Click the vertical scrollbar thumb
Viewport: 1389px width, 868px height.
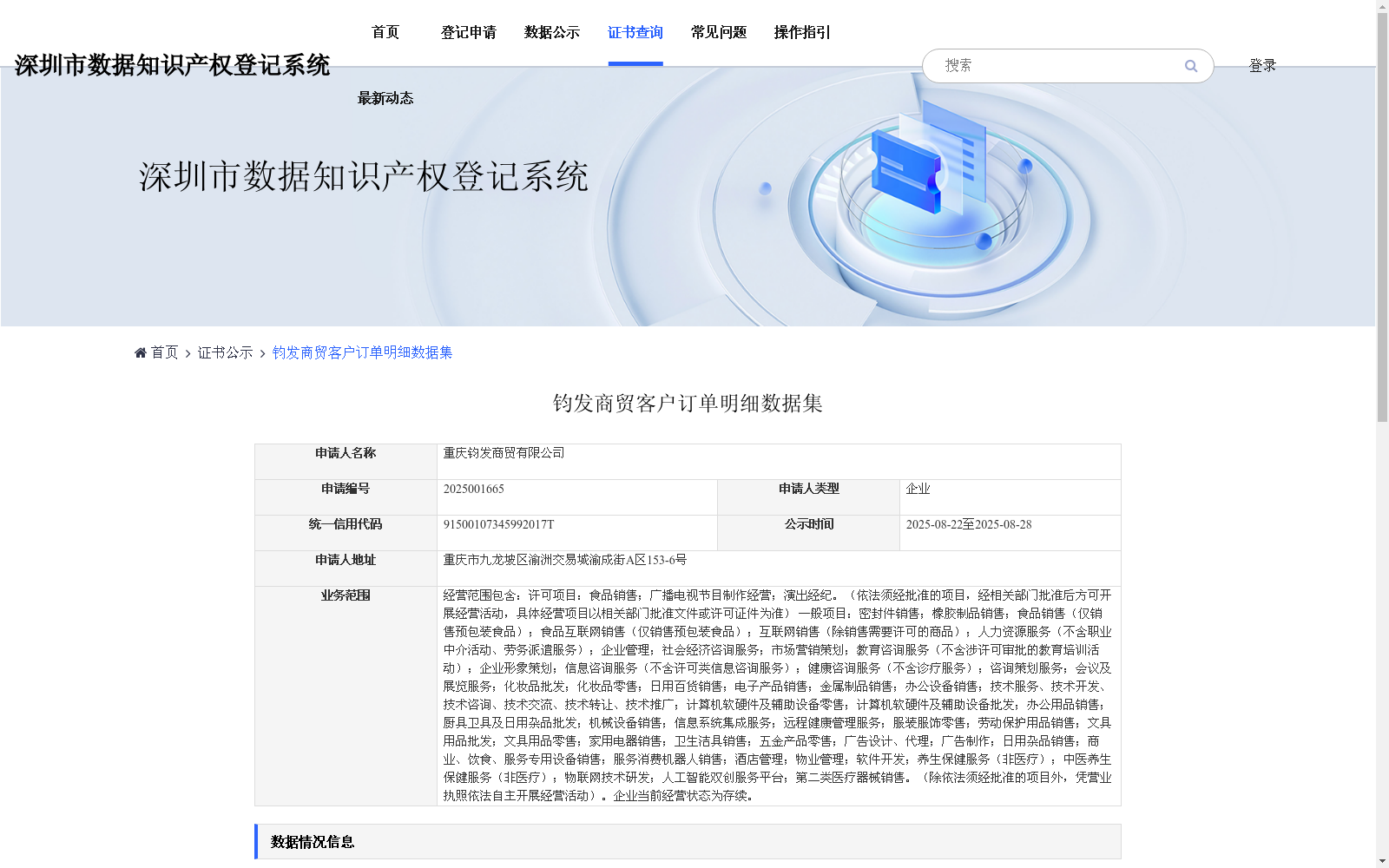pyautogui.click(x=1382, y=217)
